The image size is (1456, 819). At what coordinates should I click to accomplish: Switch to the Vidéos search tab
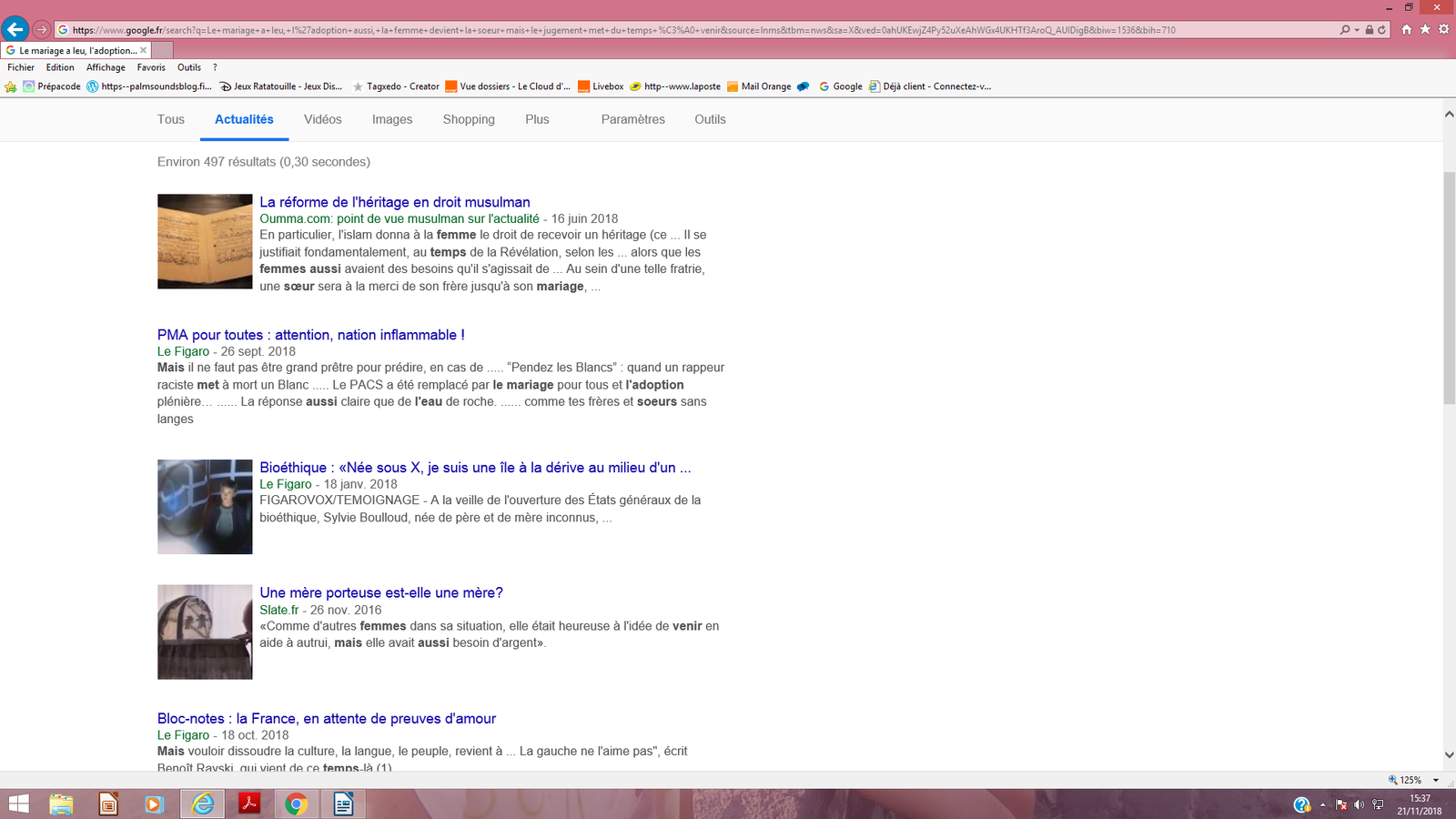pos(323,119)
